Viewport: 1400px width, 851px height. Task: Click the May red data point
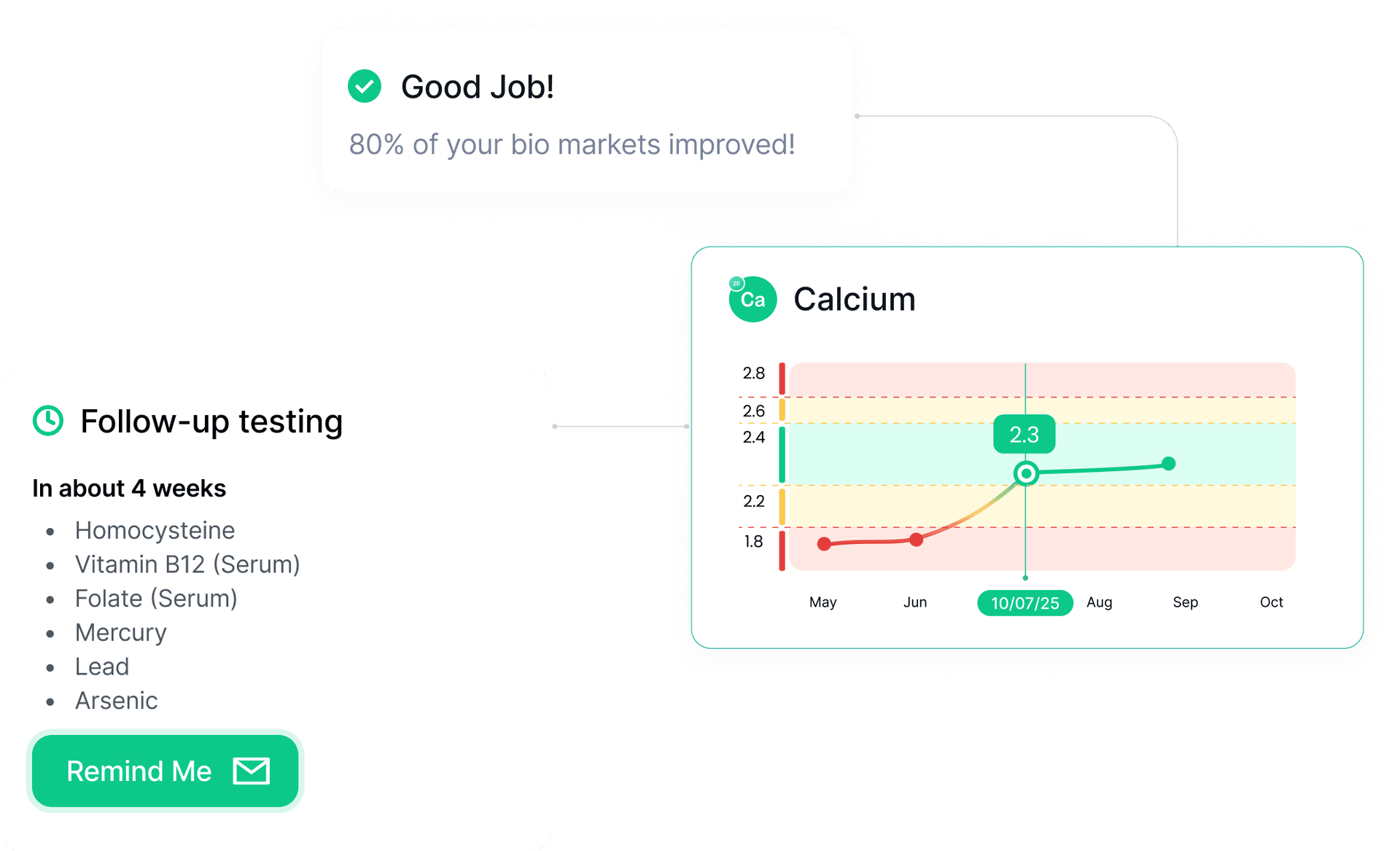[824, 544]
